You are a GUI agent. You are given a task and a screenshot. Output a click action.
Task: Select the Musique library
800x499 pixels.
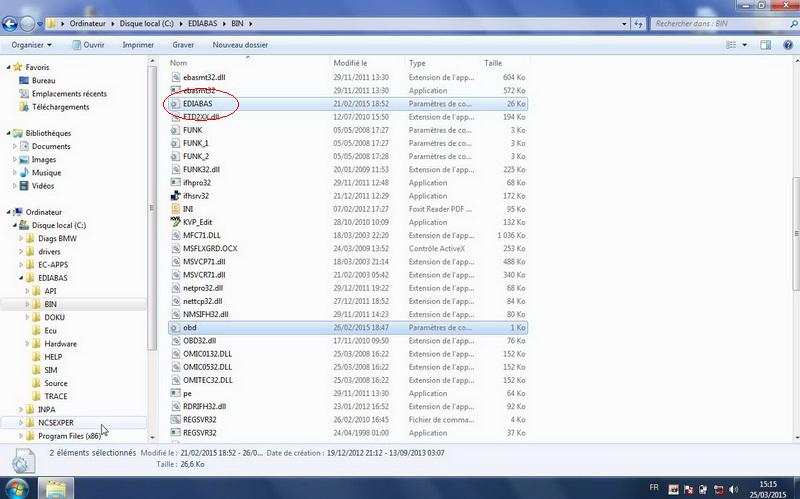click(46, 173)
